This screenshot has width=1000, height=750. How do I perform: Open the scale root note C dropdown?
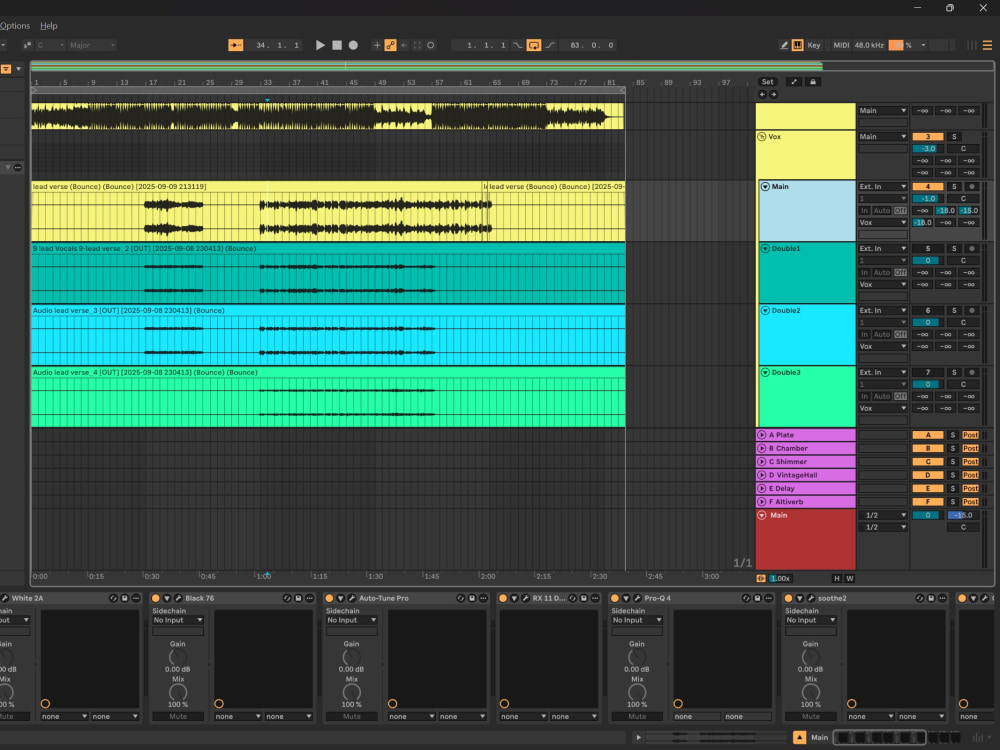pyautogui.click(x=50, y=45)
